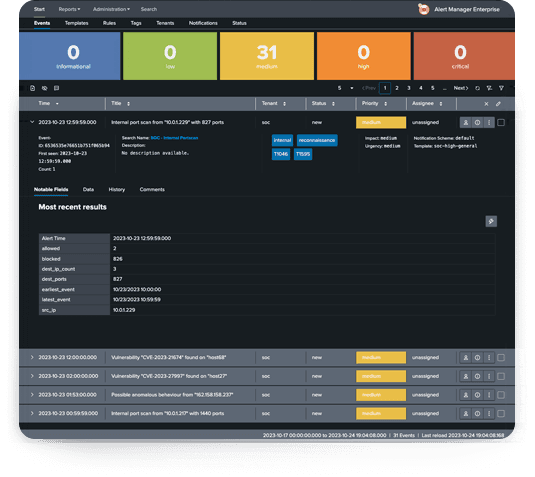535x477 pixels.
Task: Click the status icon on 10.0.1.229 event row
Action: tap(477, 122)
